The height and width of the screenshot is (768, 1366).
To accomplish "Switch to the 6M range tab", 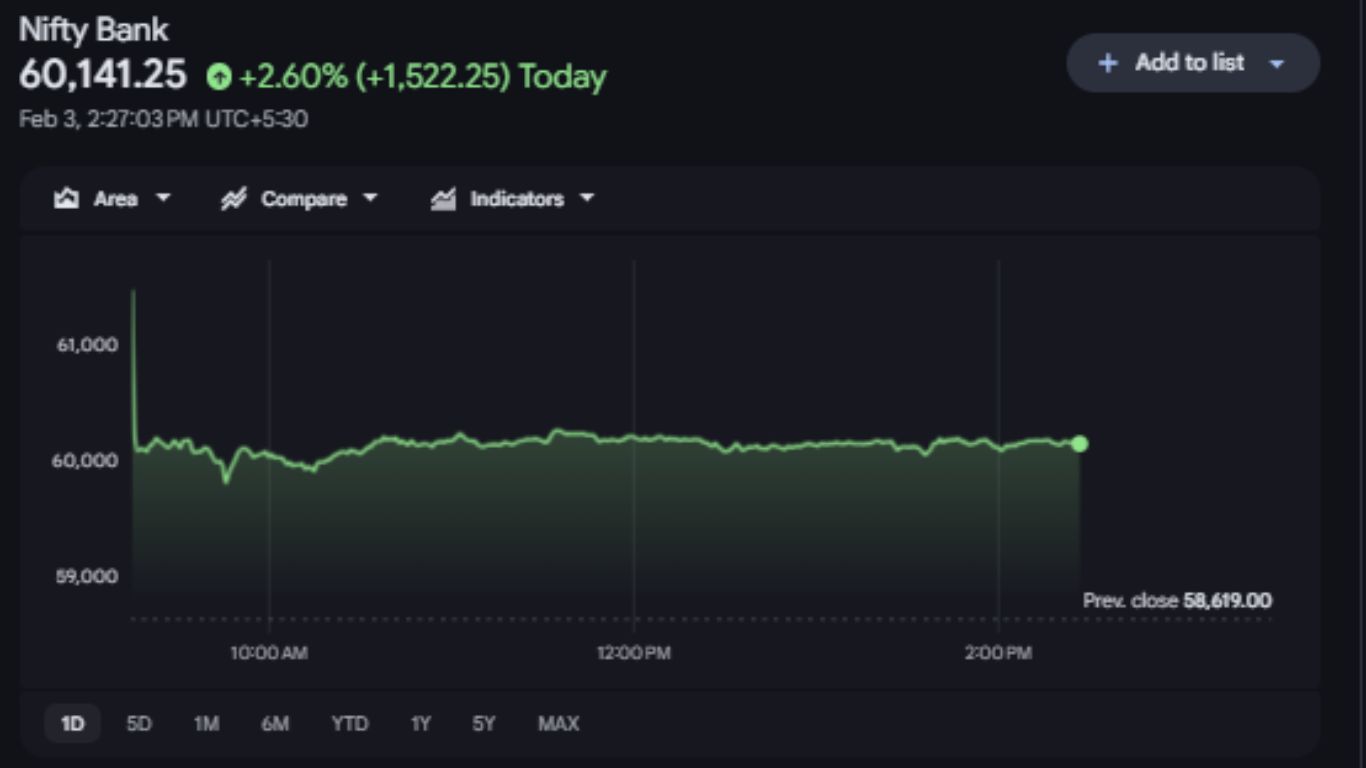I will click(275, 723).
